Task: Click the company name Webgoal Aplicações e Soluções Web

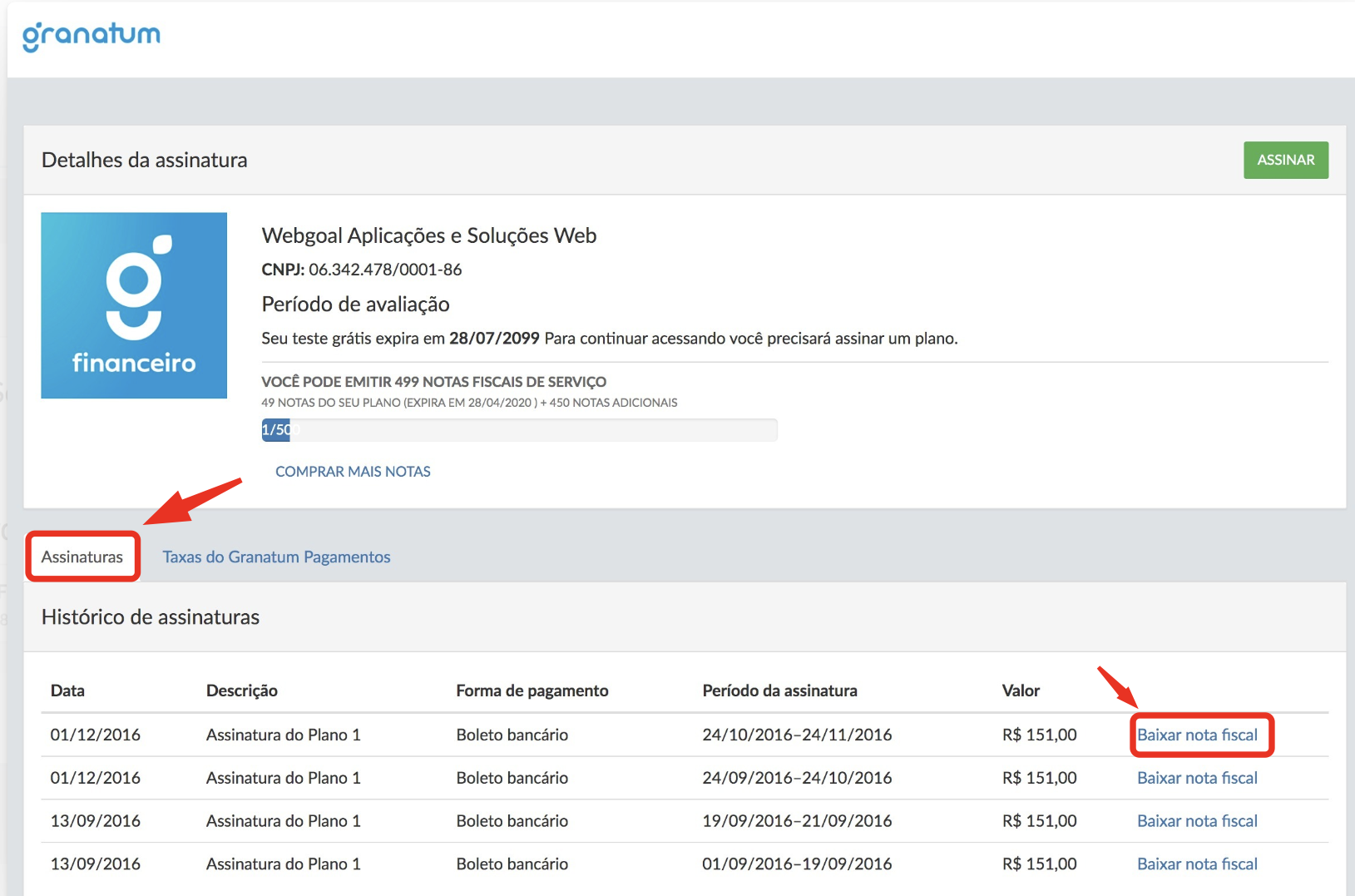Action: point(429,235)
